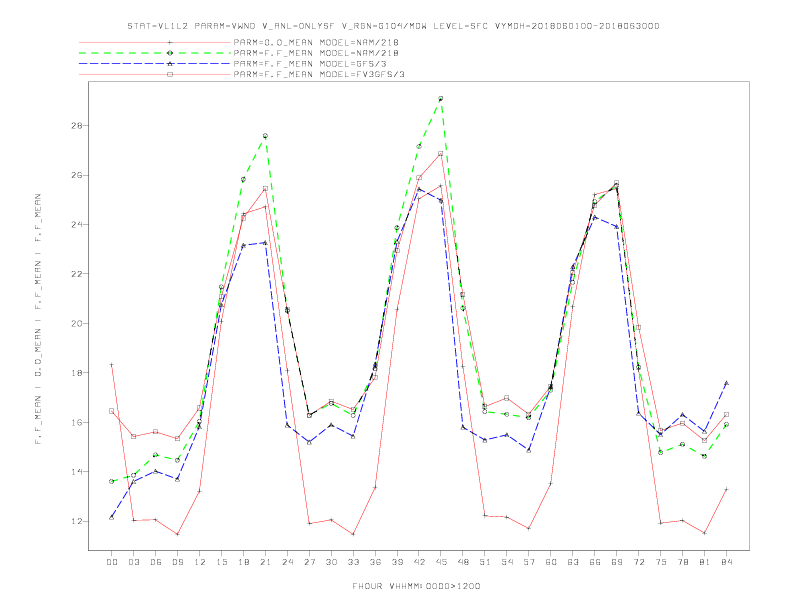Image resolution: width=792 pixels, height=612 pixels.
Task: Click y-axis value label 28
Action: (x=76, y=125)
